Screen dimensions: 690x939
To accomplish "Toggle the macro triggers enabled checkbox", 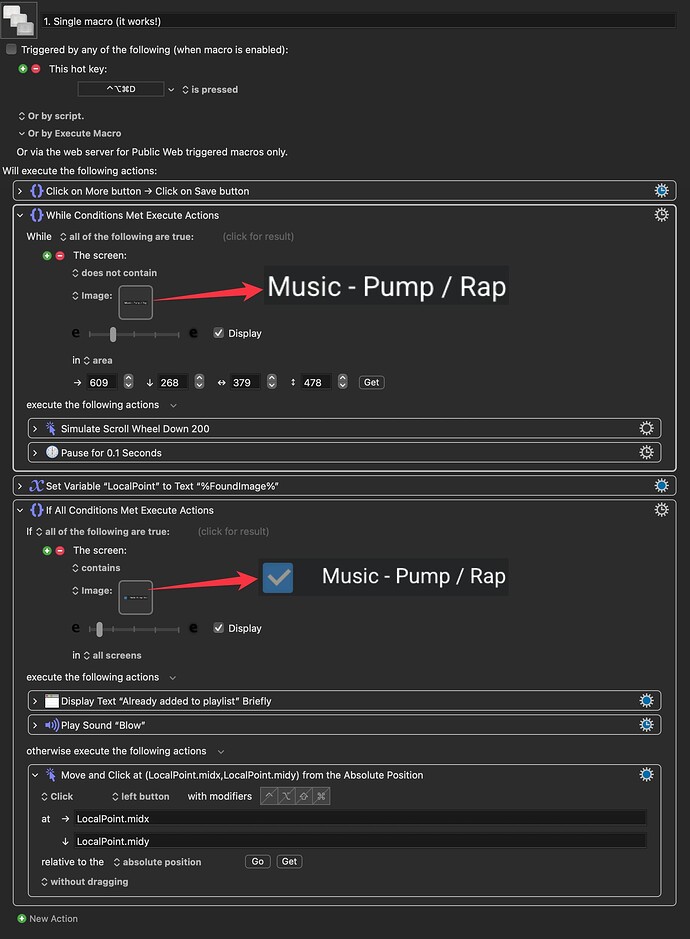I will tap(11, 49).
